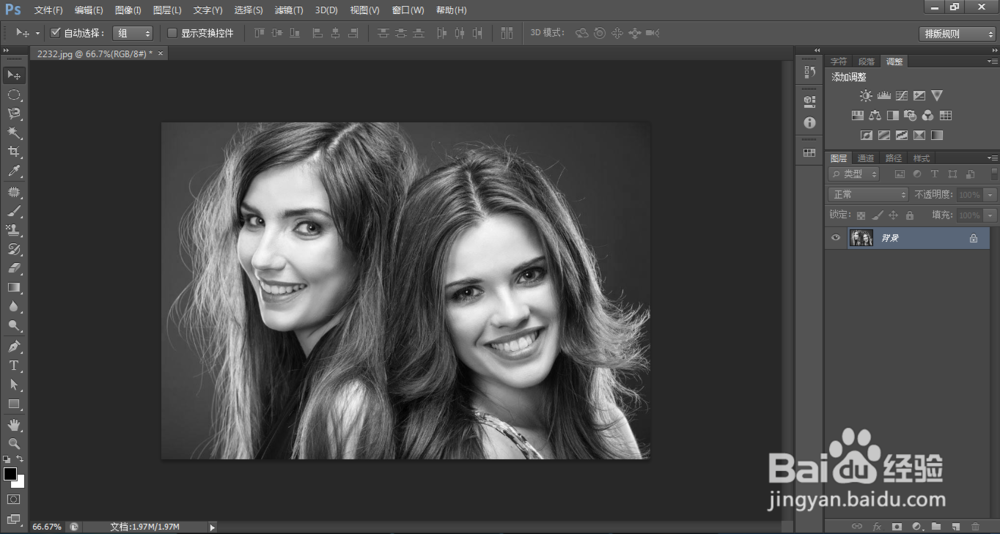The image size is (1000, 534).
Task: Select the Horizontal Type tool
Action: (x=14, y=366)
